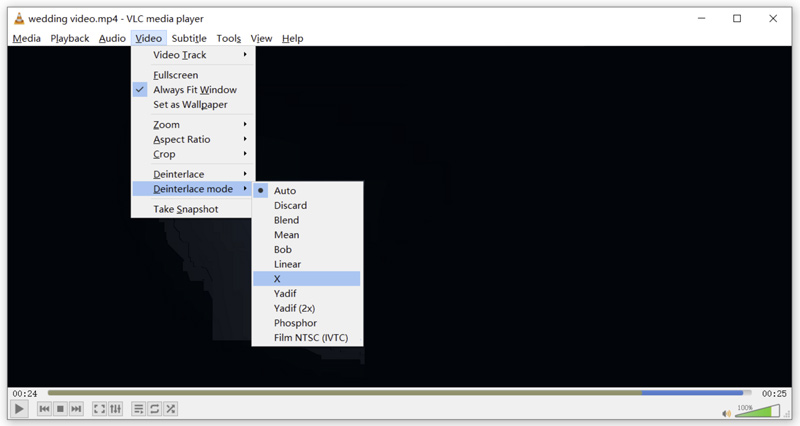This screenshot has height=426, width=800.
Task: Open the Help menu
Action: click(x=292, y=38)
